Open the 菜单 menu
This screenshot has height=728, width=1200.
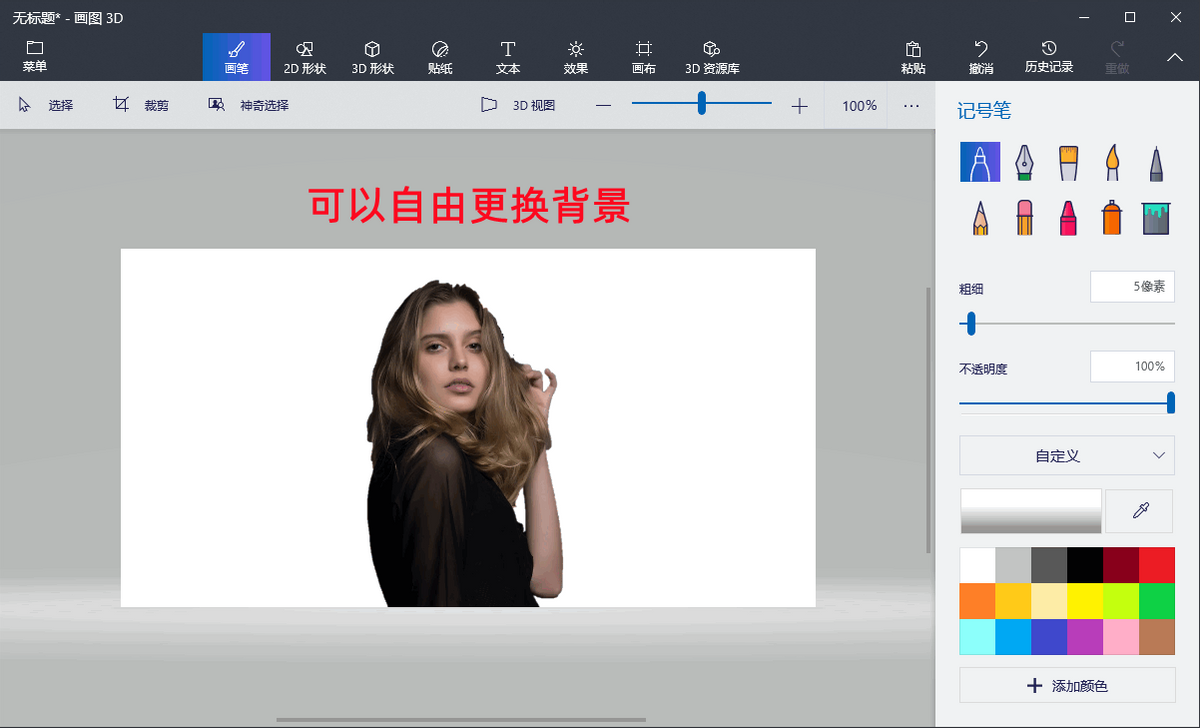[x=35, y=57]
